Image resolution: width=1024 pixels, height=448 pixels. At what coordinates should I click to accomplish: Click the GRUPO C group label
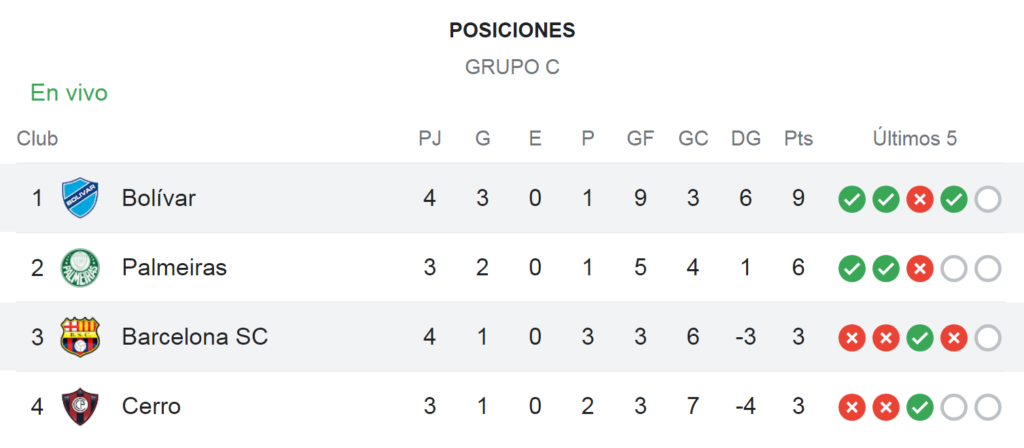tap(512, 67)
